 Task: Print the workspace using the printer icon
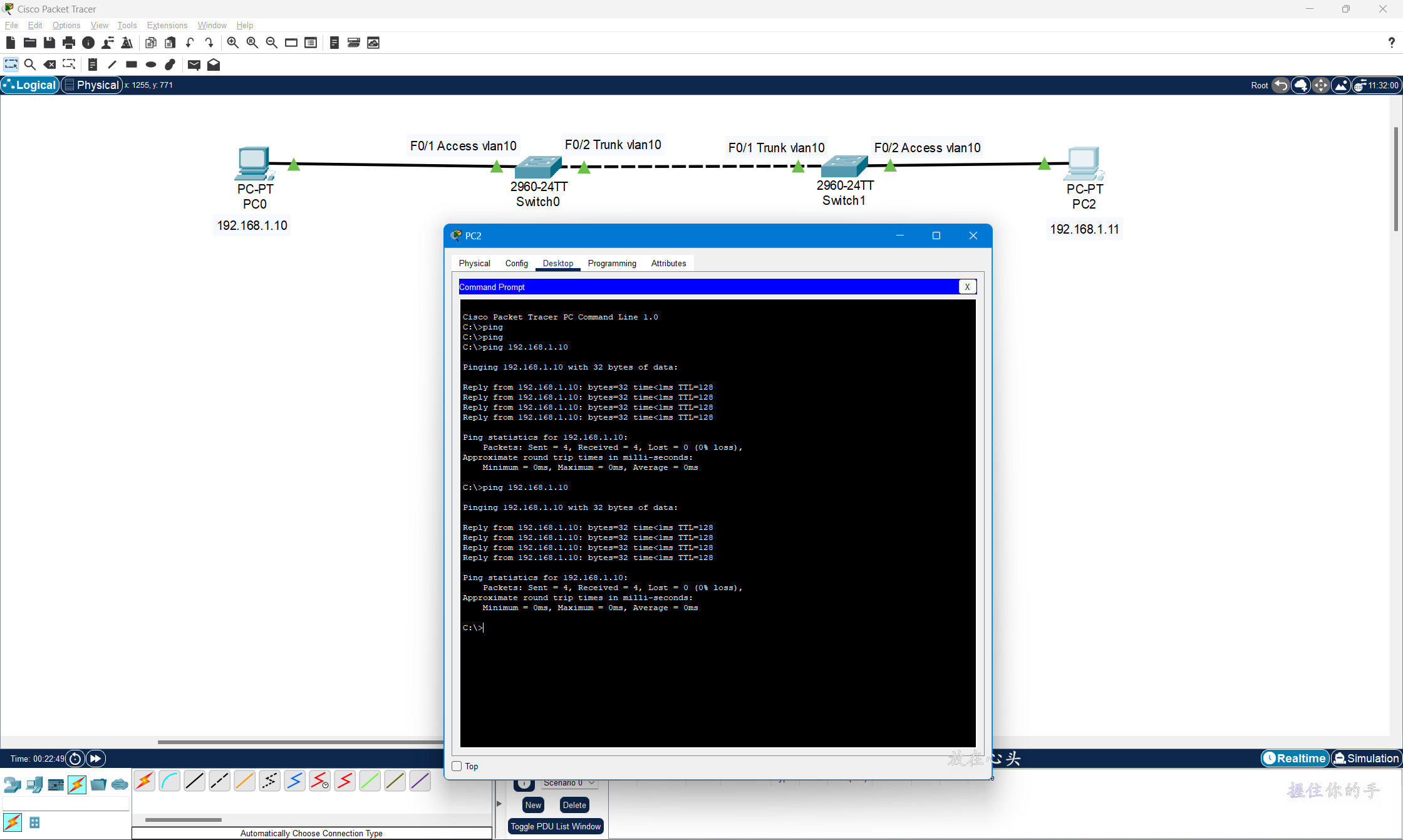69,43
